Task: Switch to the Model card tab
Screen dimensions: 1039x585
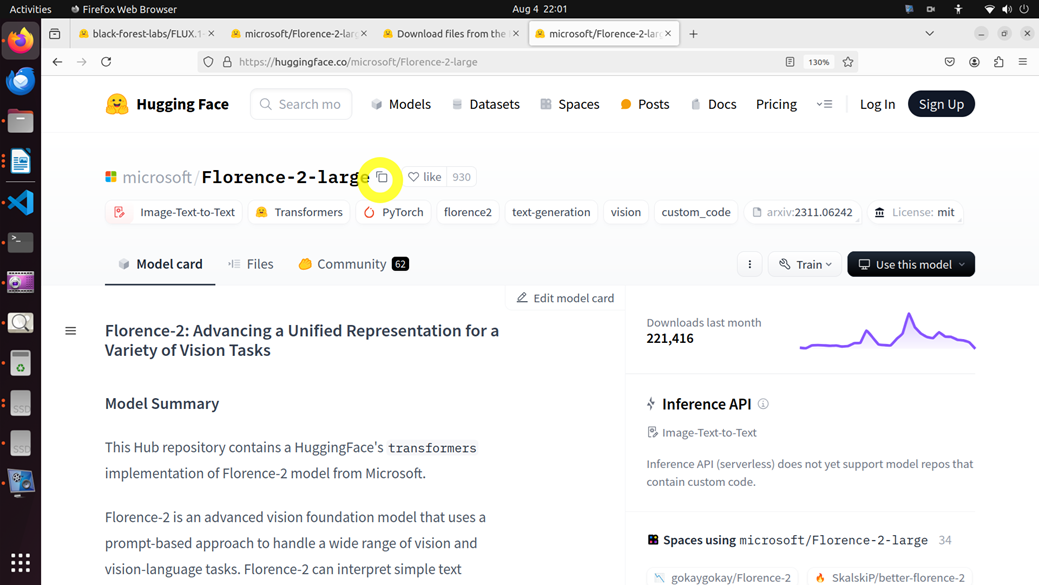Action: click(x=160, y=264)
